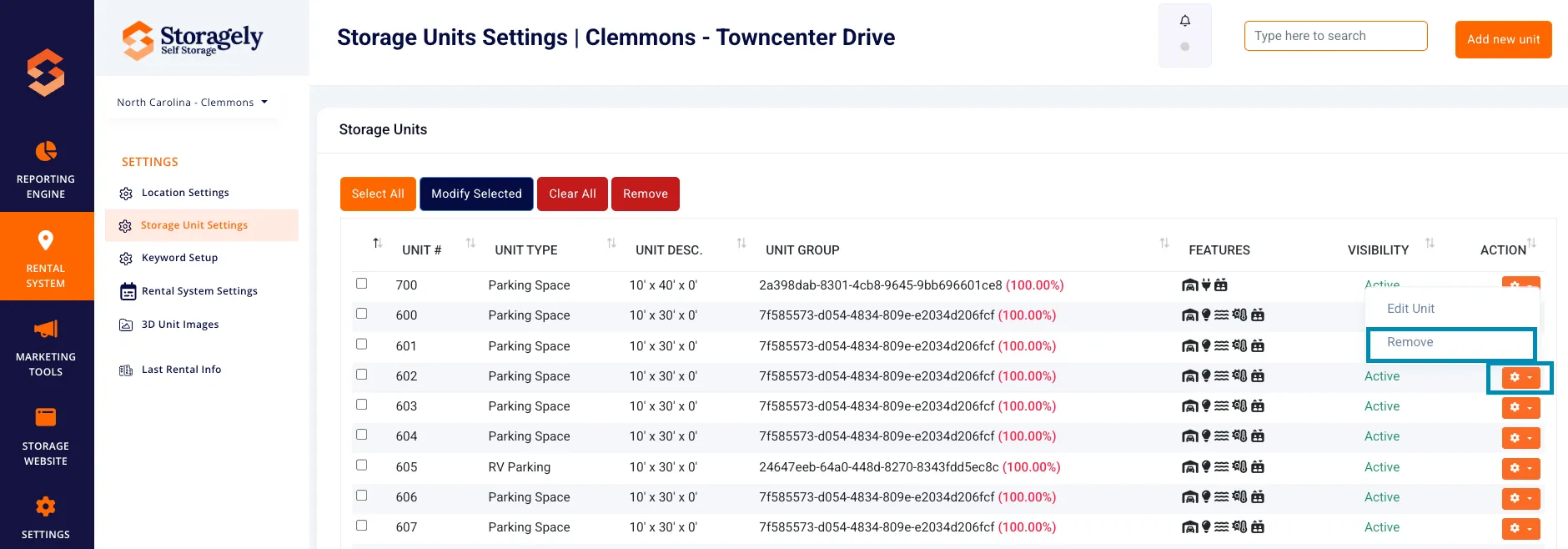Open the action gear dropdown for unit 602
The image size is (1568, 549).
coord(1520,377)
